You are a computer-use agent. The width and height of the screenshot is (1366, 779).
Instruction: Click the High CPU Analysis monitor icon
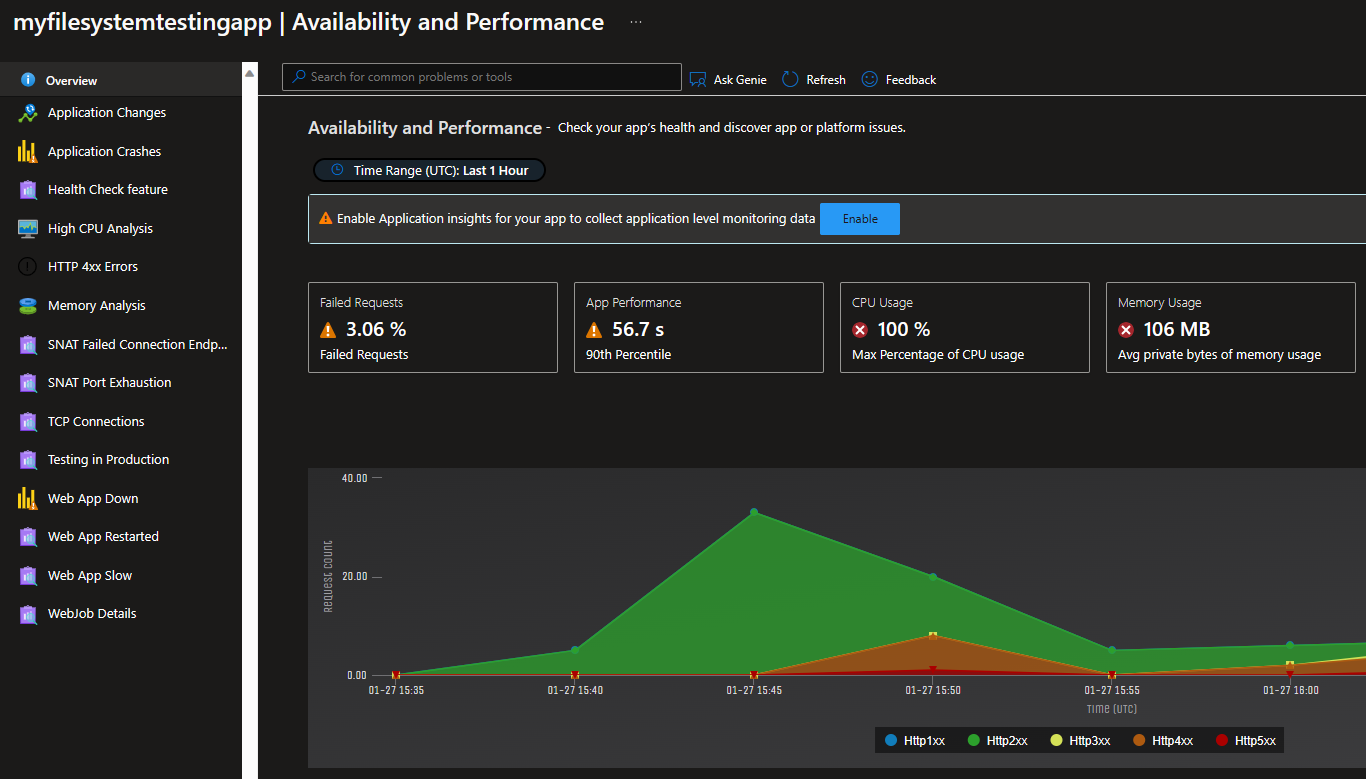pyautogui.click(x=28, y=229)
